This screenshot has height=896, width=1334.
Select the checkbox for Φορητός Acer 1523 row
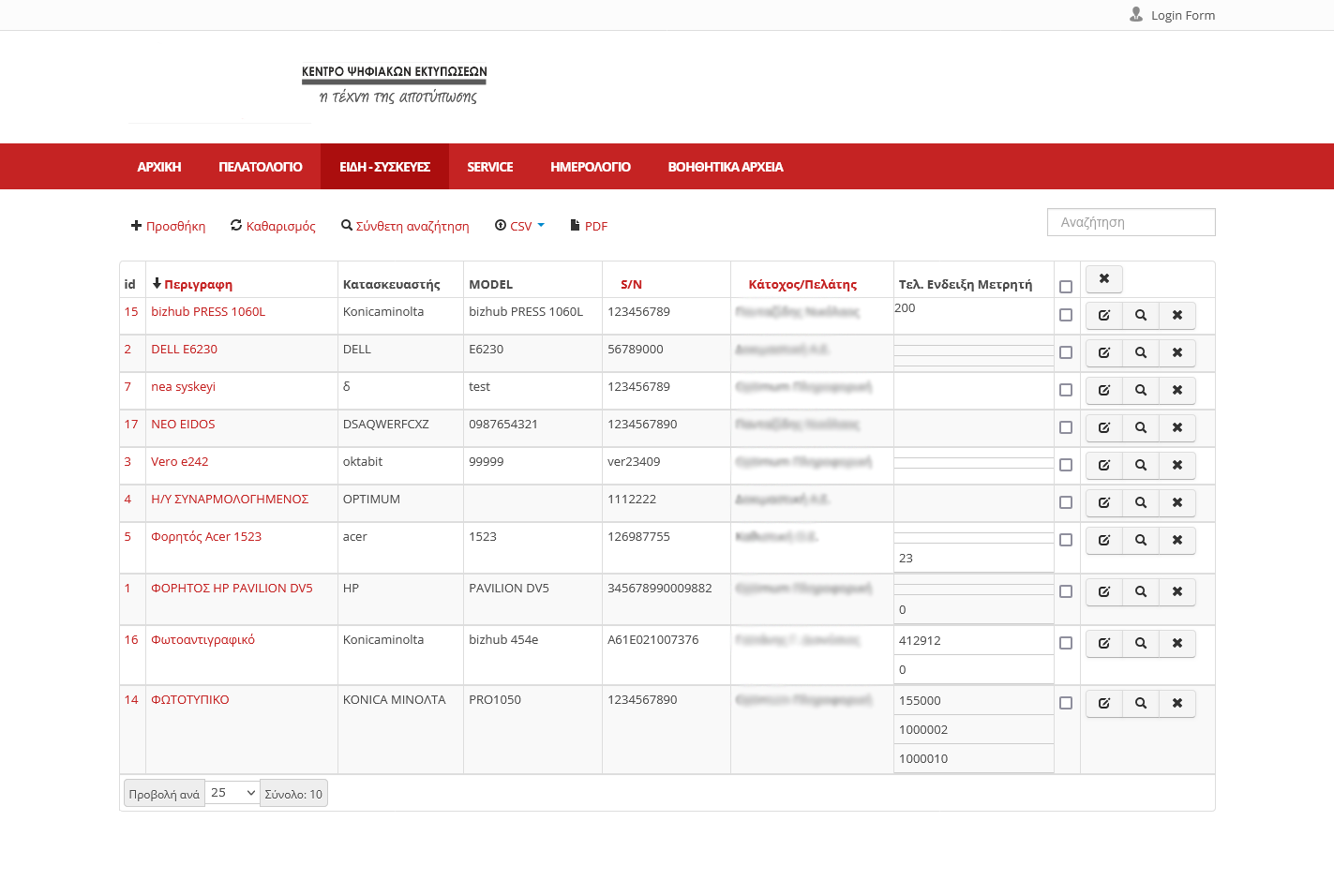coord(1065,540)
